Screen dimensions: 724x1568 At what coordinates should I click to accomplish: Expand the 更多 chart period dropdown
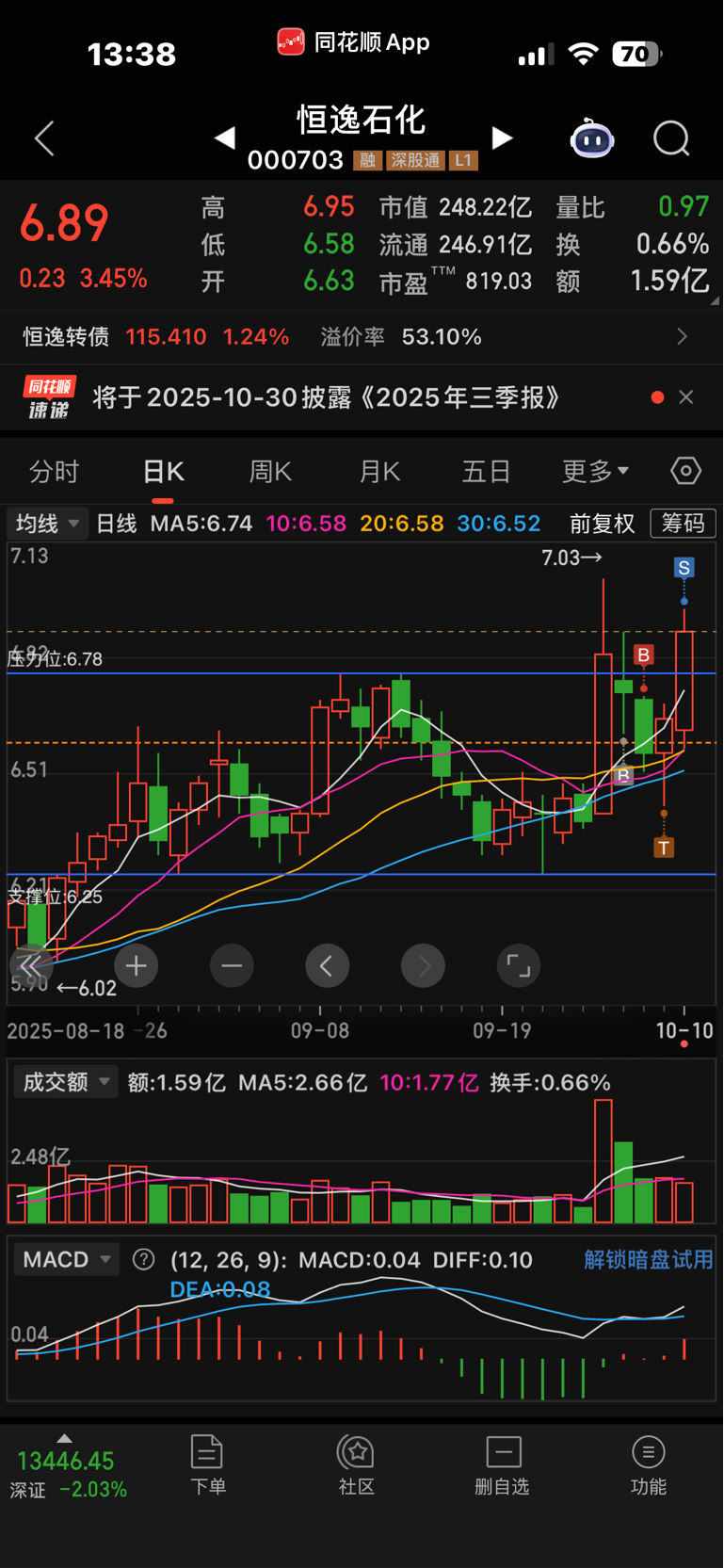click(x=595, y=471)
